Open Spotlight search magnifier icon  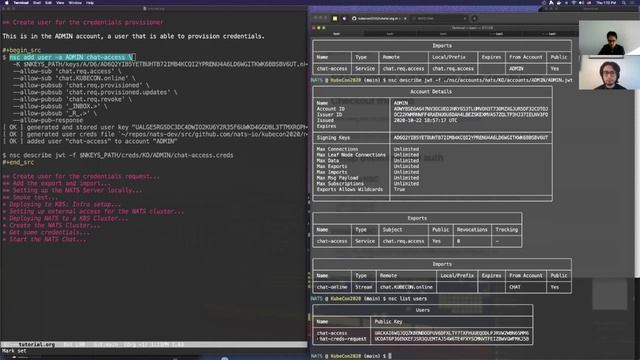tap(624, 2)
